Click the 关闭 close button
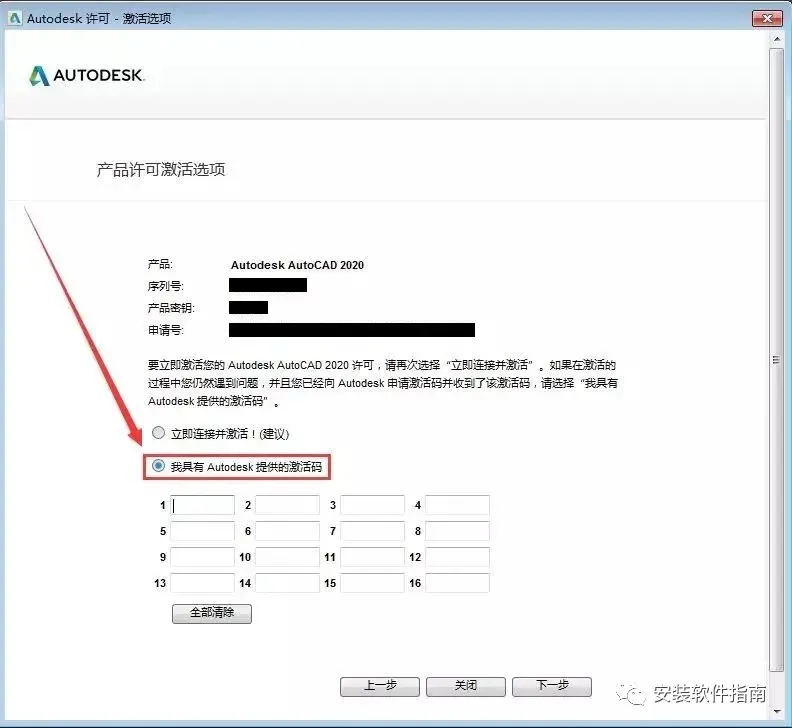Image resolution: width=792 pixels, height=728 pixels. (x=466, y=687)
